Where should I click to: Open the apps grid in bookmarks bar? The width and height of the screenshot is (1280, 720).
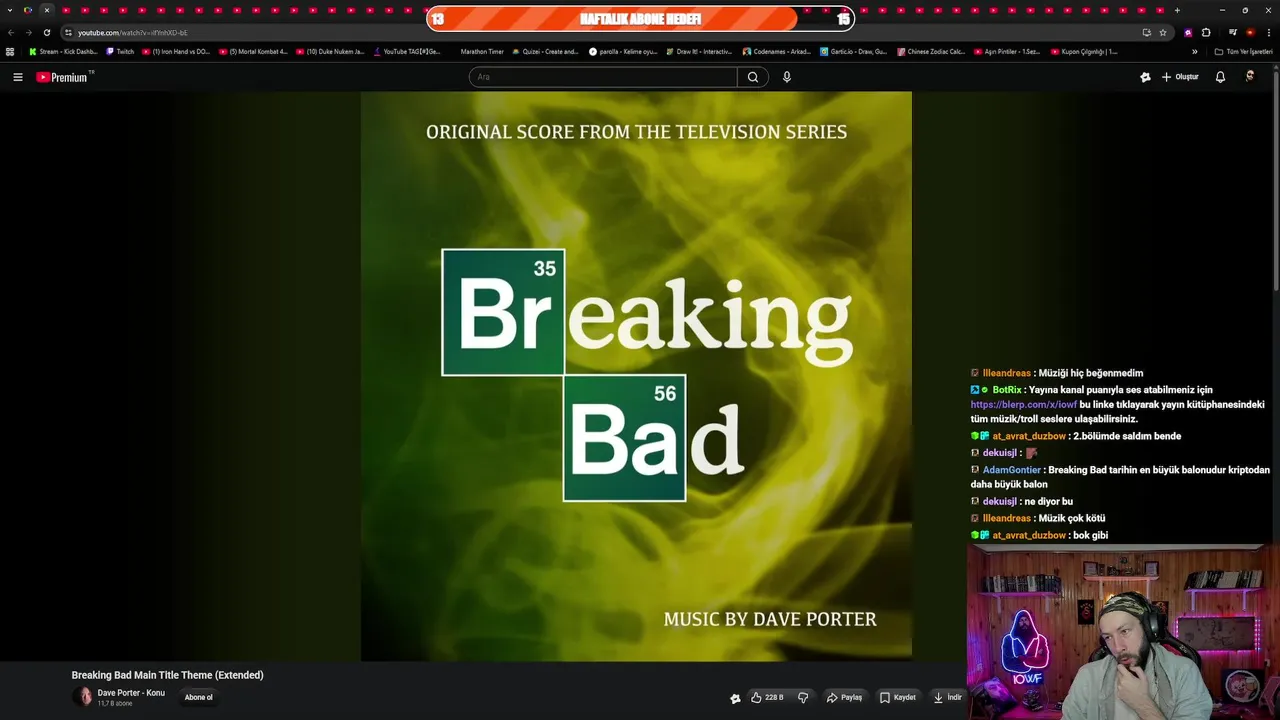pos(10,52)
